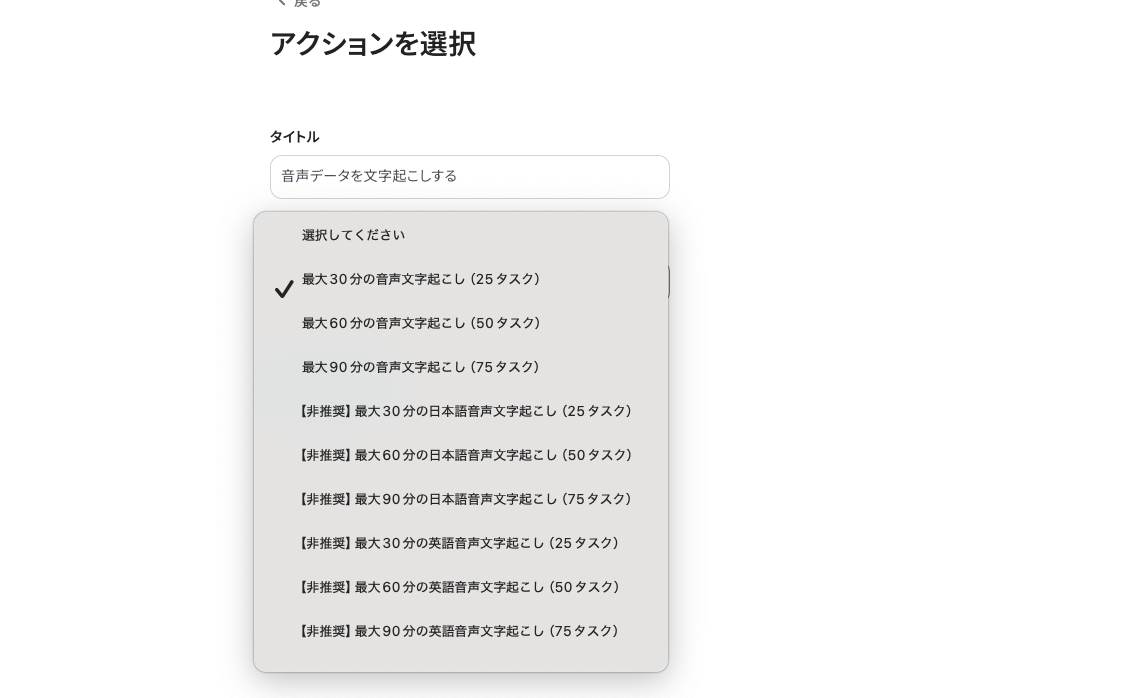Click the アクションを選択 heading
This screenshot has width=1136, height=698.
[x=373, y=44]
